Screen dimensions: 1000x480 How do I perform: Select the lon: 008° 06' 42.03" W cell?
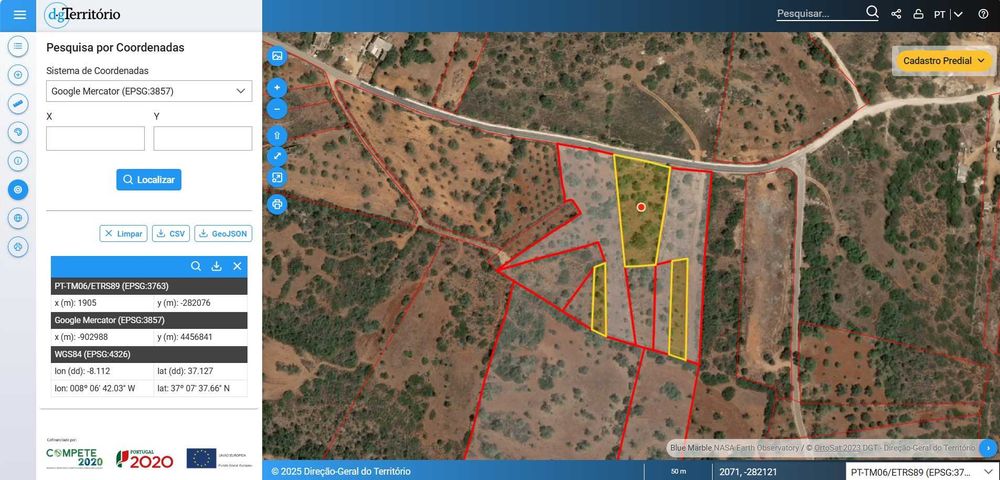pos(102,388)
